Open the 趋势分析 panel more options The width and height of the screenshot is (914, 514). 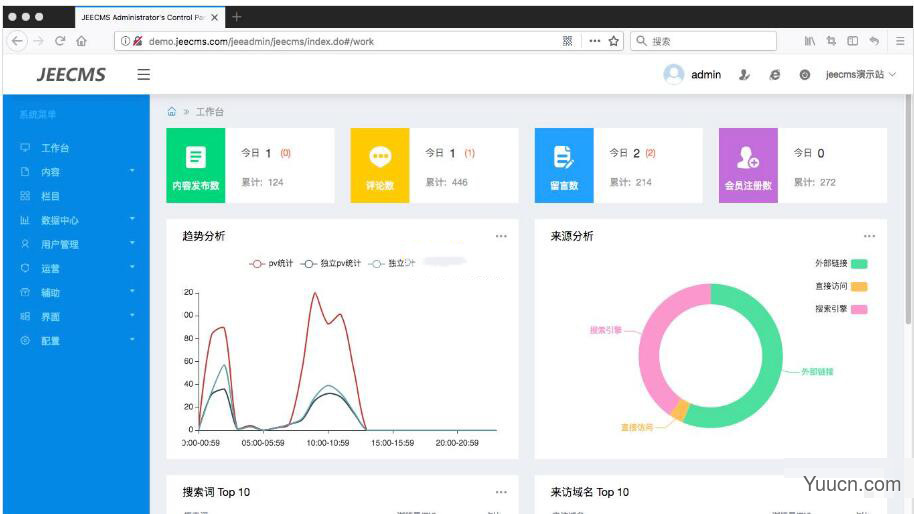coord(501,236)
